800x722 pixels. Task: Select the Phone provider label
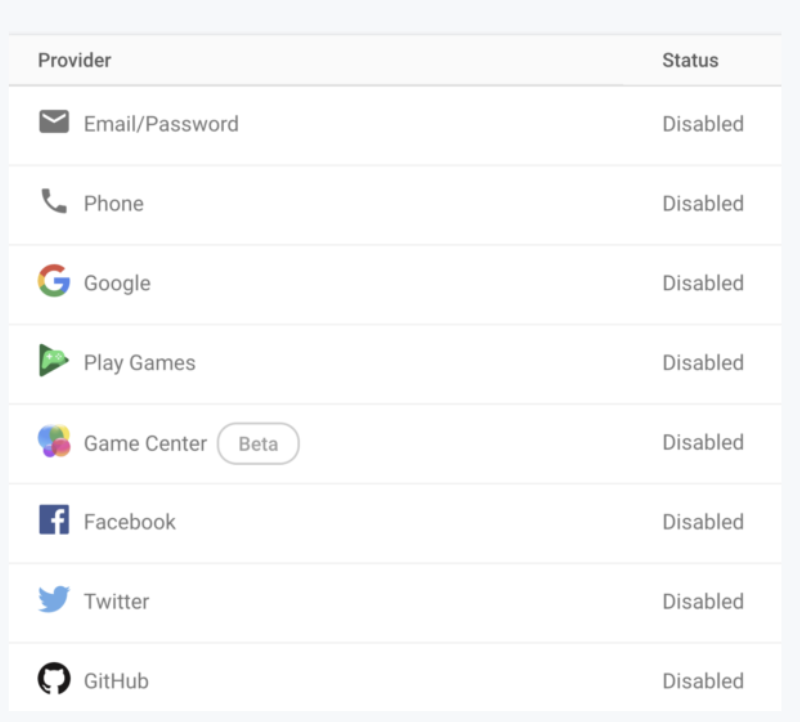pyautogui.click(x=114, y=204)
